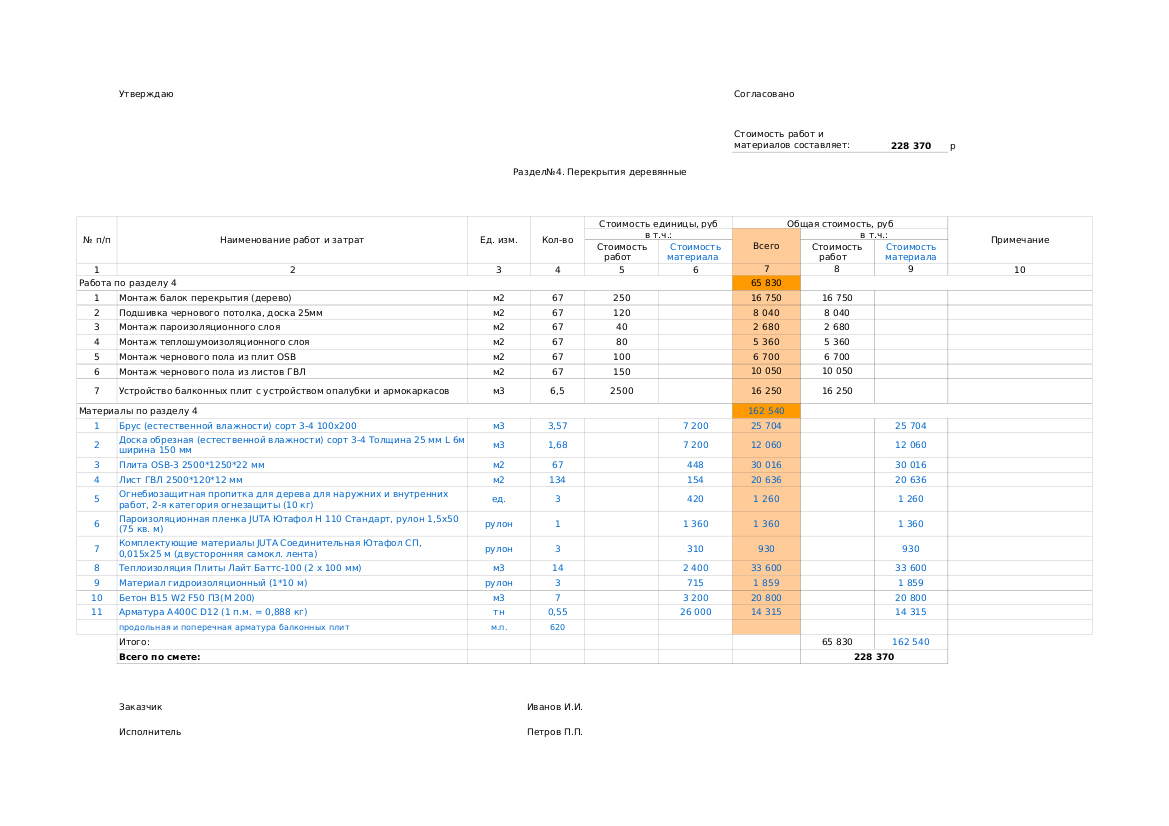Image resolution: width=1169 pixels, height=826 pixels.
Task: Click the "Примечание" column header
Action: (x=1019, y=240)
